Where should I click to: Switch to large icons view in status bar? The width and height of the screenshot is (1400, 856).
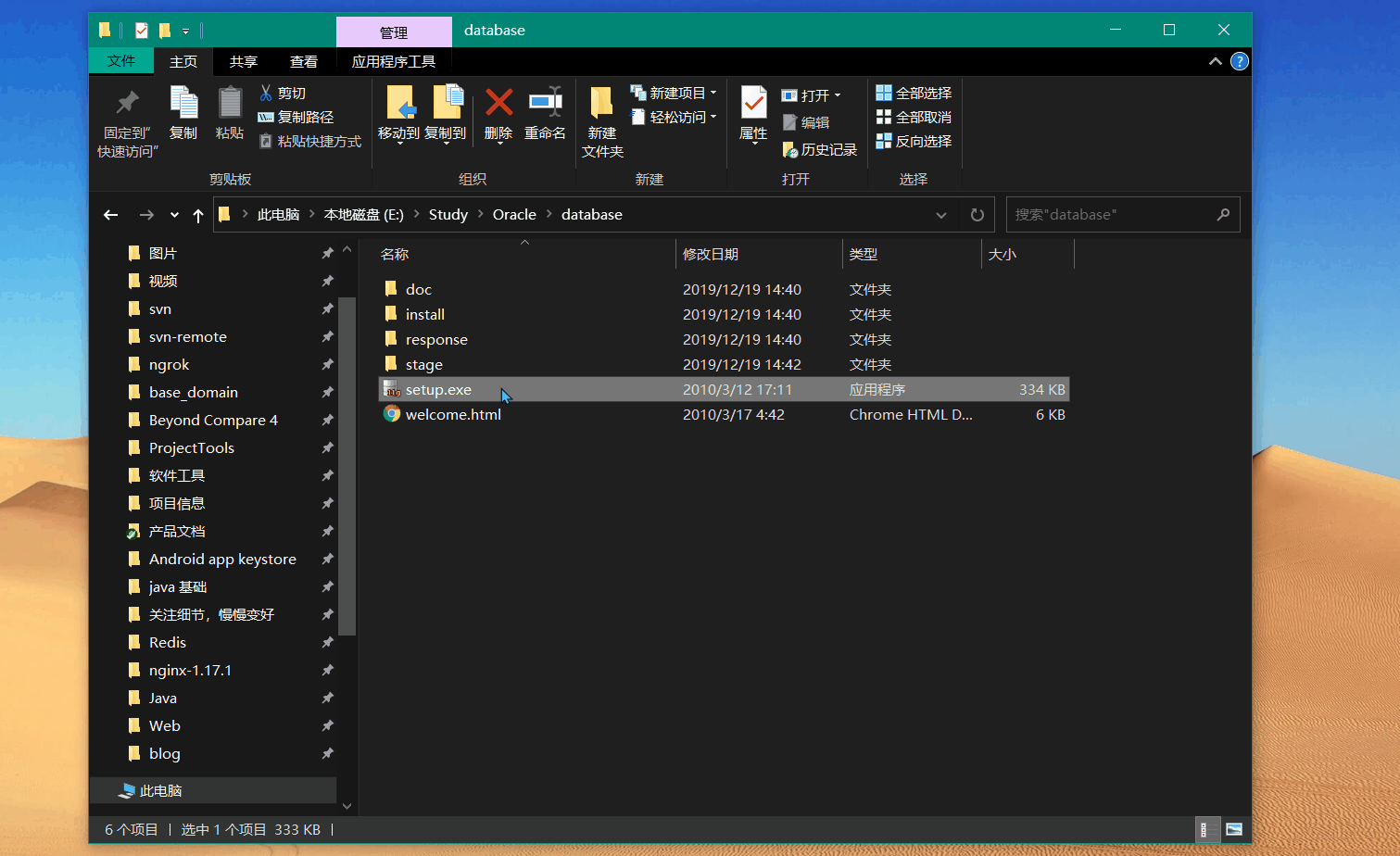pyautogui.click(x=1234, y=829)
